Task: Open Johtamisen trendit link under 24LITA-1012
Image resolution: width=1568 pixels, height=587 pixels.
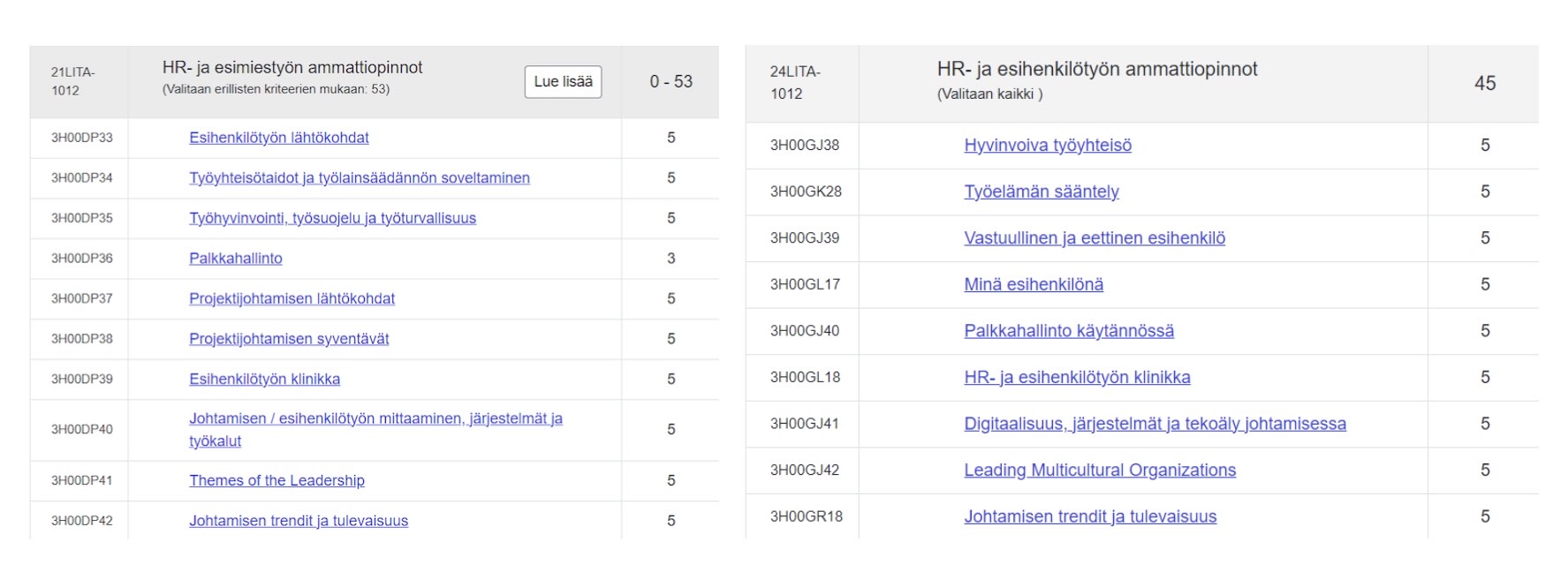Action: [1090, 517]
